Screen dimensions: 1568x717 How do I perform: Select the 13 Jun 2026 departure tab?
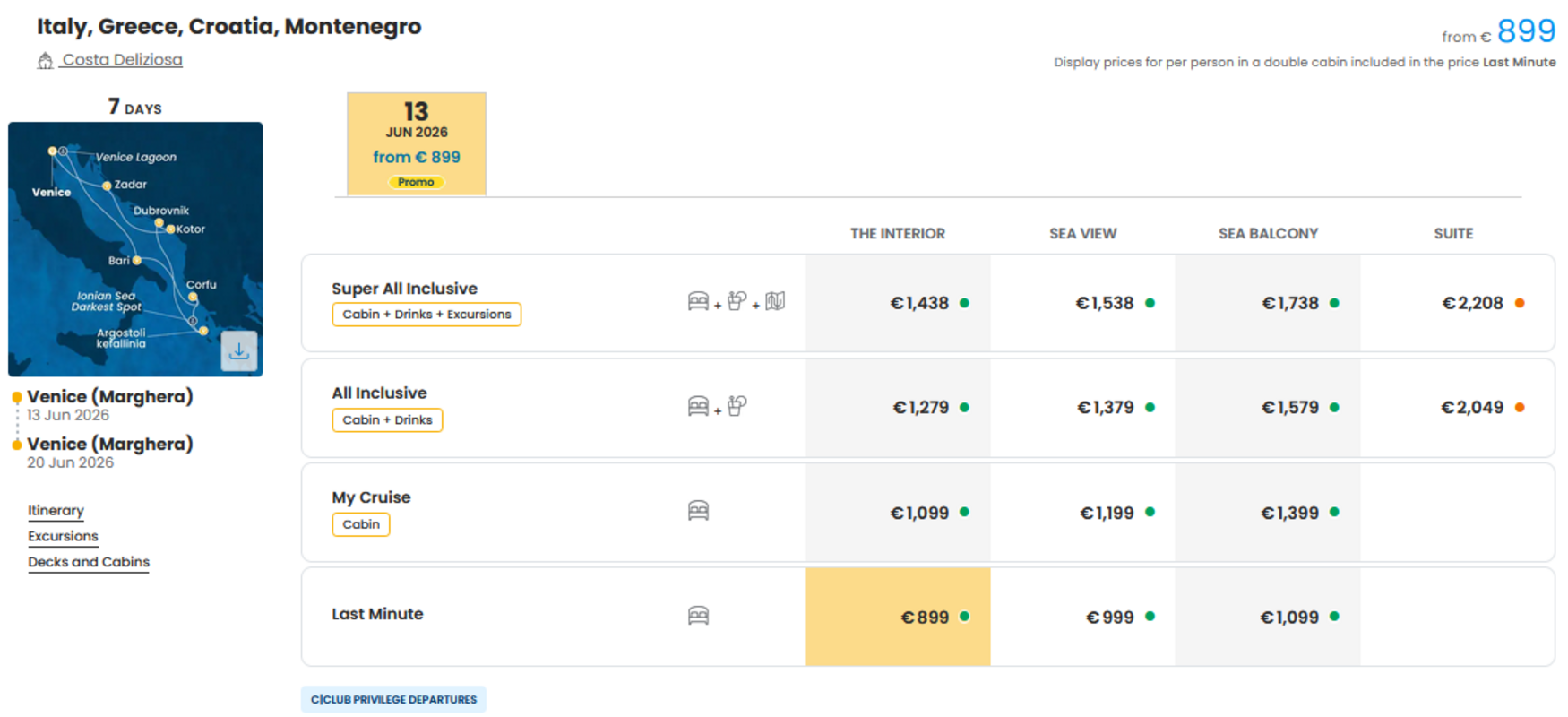(417, 143)
